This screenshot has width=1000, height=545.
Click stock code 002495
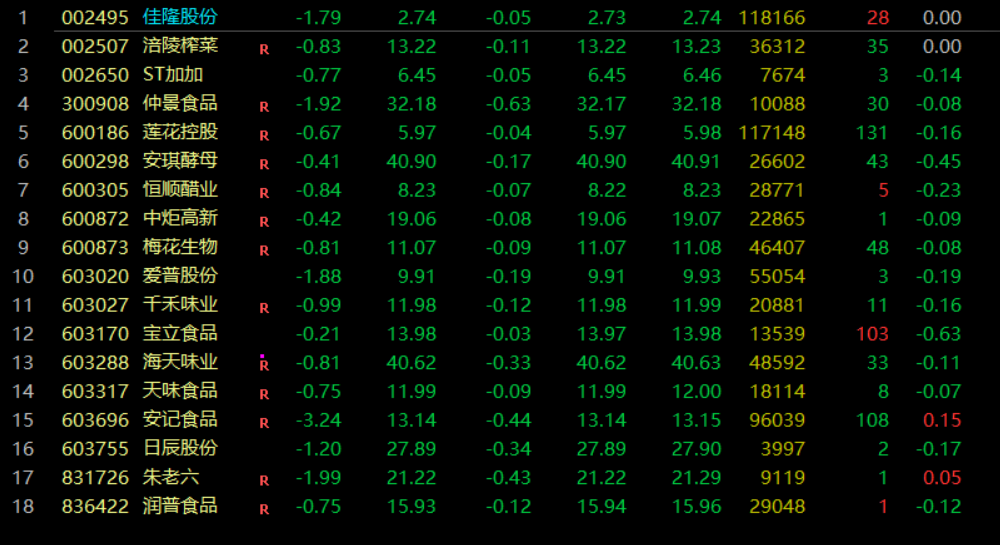point(95,17)
